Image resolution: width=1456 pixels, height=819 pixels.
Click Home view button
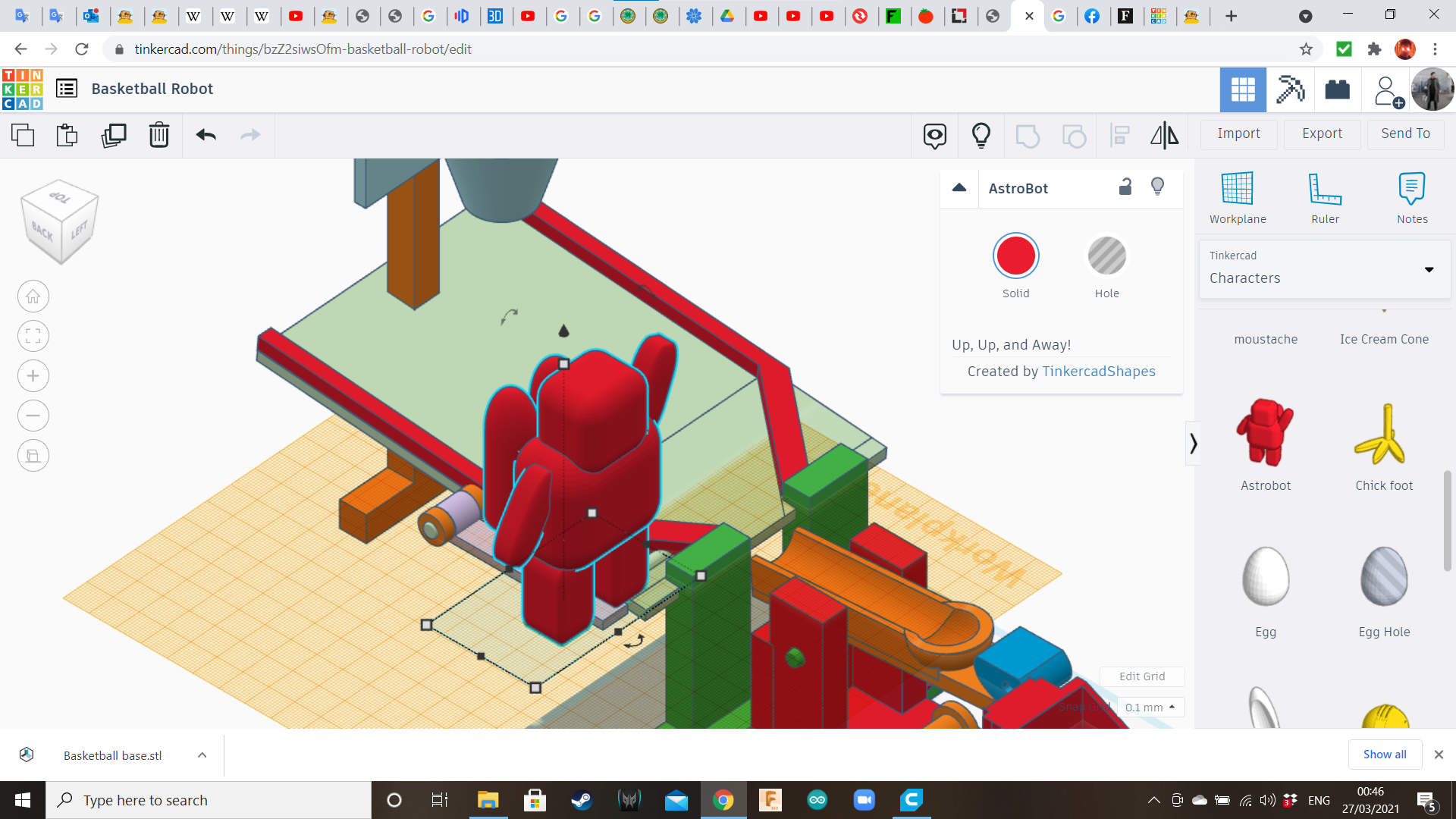[x=33, y=297]
